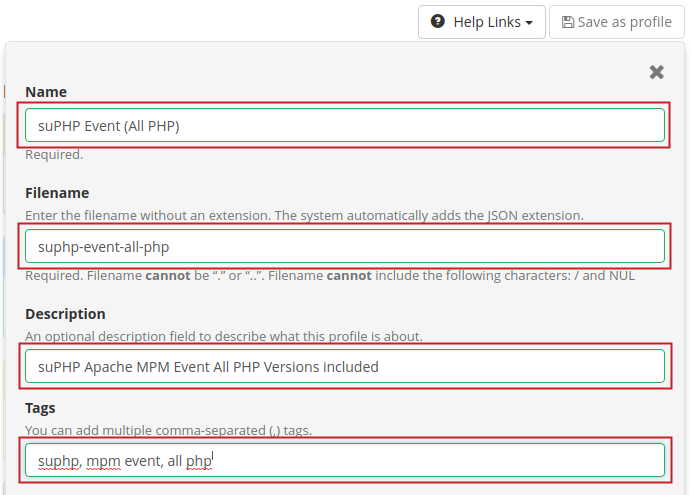Open the Help Links menu
The width and height of the screenshot is (690, 495).
pos(481,21)
